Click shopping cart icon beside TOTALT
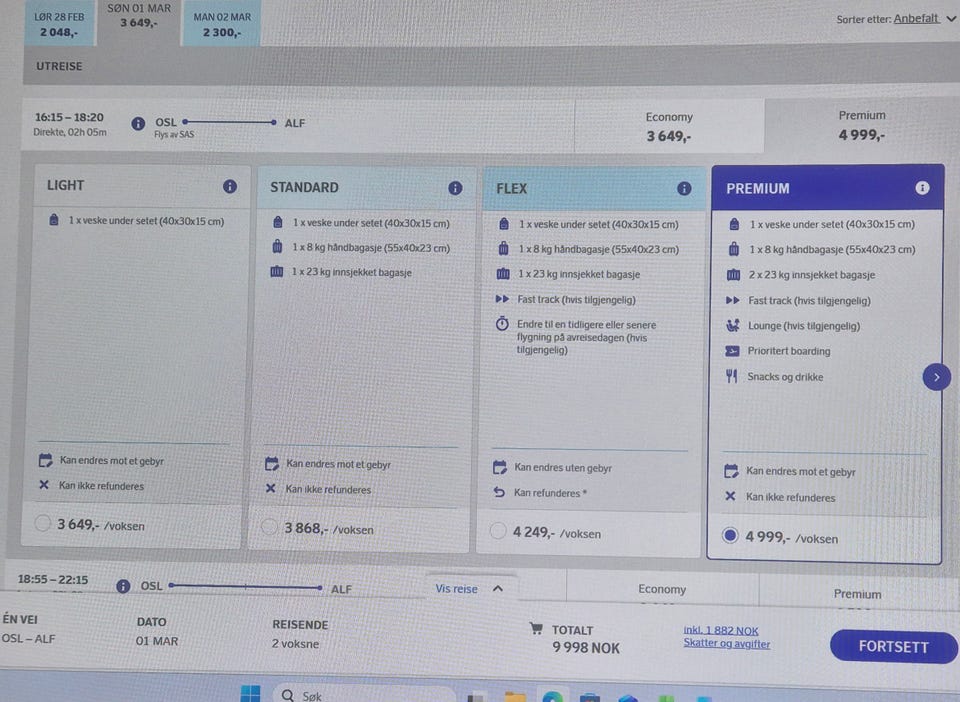 click(x=536, y=629)
